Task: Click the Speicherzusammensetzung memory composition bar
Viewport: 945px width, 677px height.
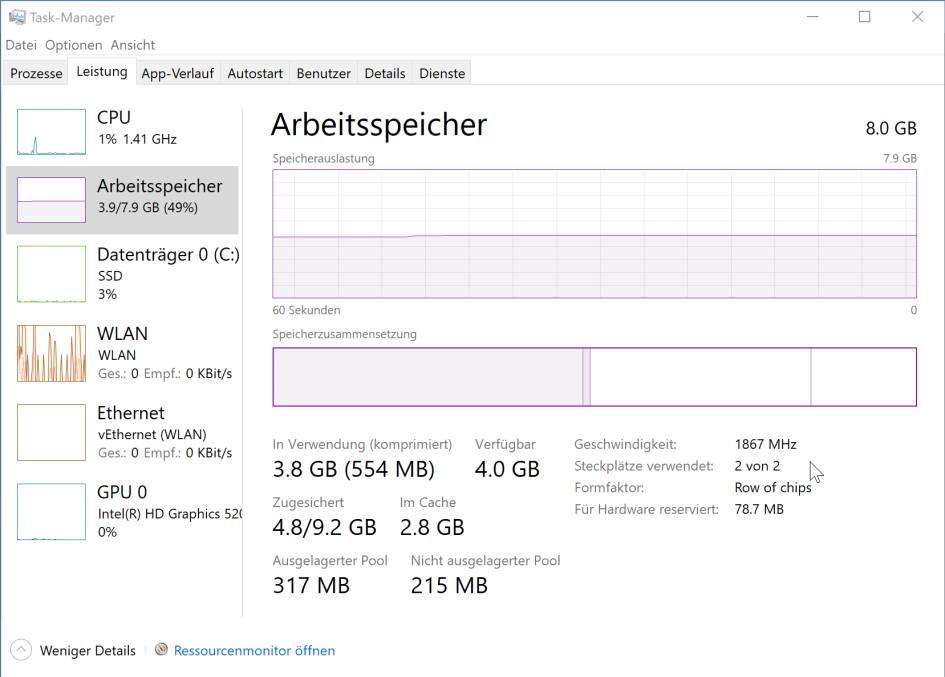Action: tap(594, 377)
